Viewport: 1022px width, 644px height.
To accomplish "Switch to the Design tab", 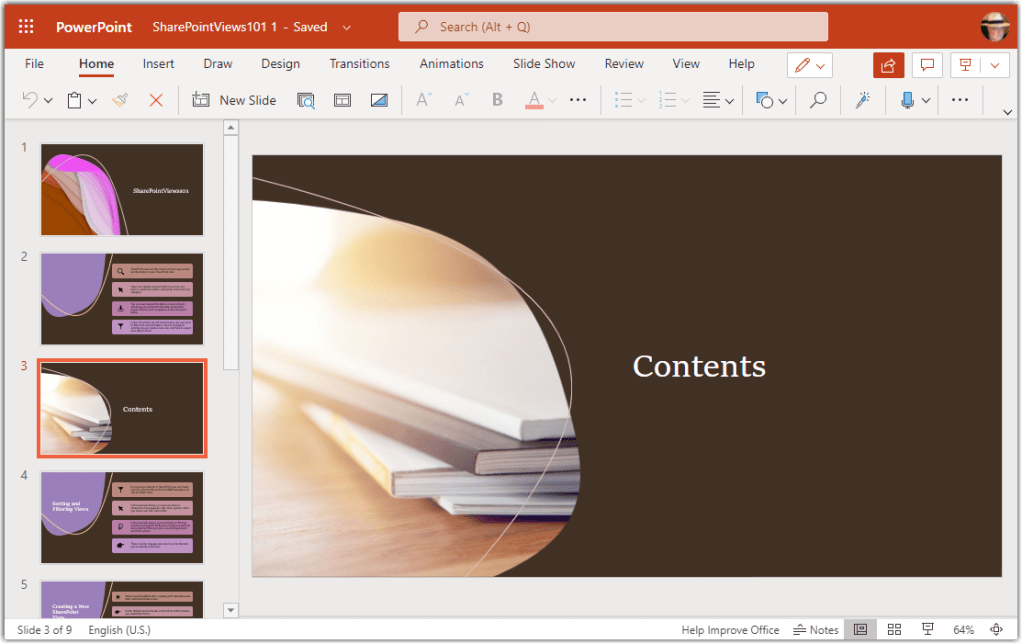I will 280,64.
